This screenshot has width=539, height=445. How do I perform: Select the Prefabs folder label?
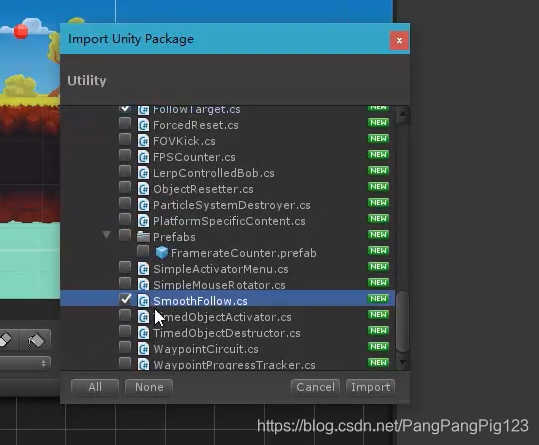pos(174,237)
